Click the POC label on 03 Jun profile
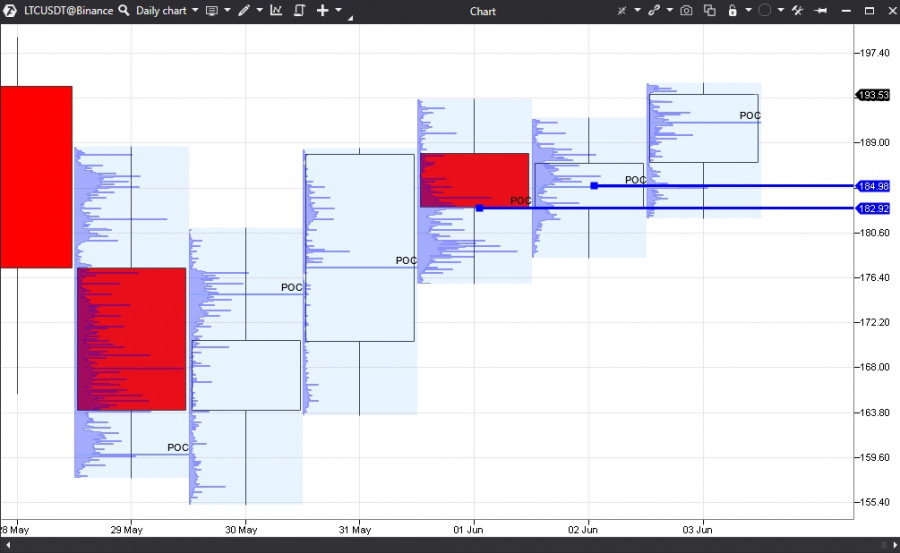Image resolution: width=900 pixels, height=553 pixels. (750, 115)
